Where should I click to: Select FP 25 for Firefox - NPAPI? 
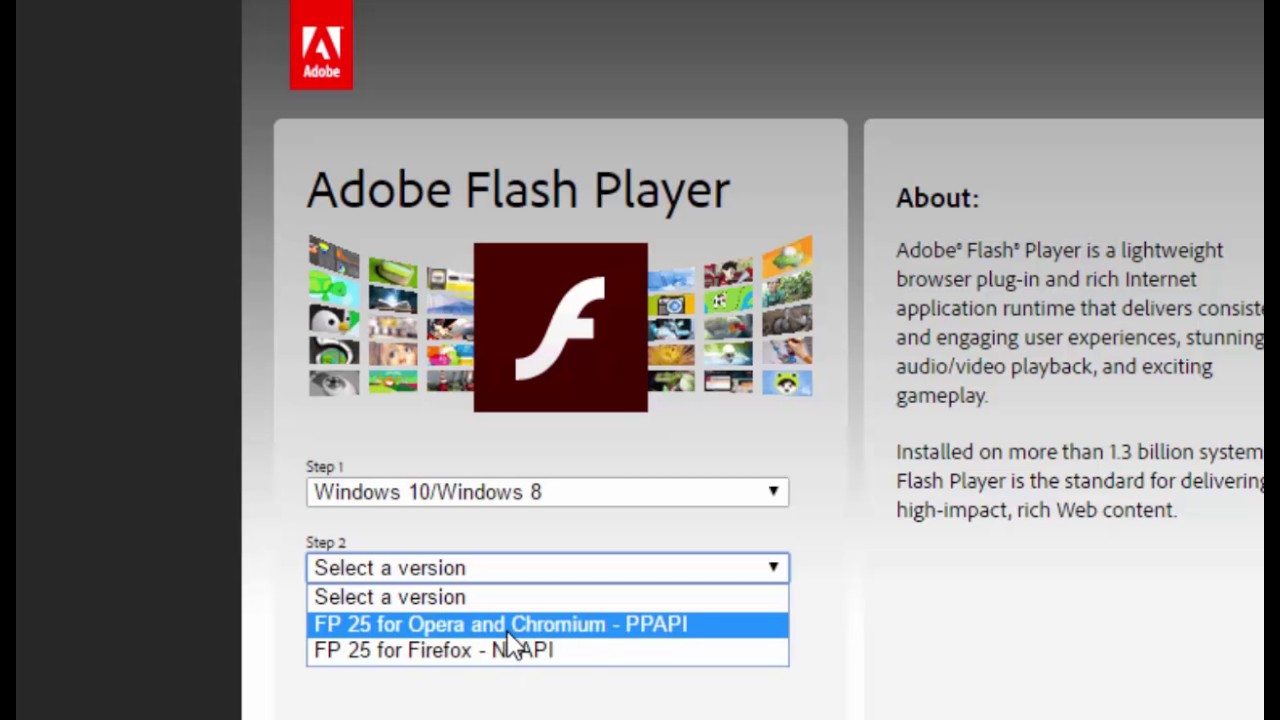547,651
